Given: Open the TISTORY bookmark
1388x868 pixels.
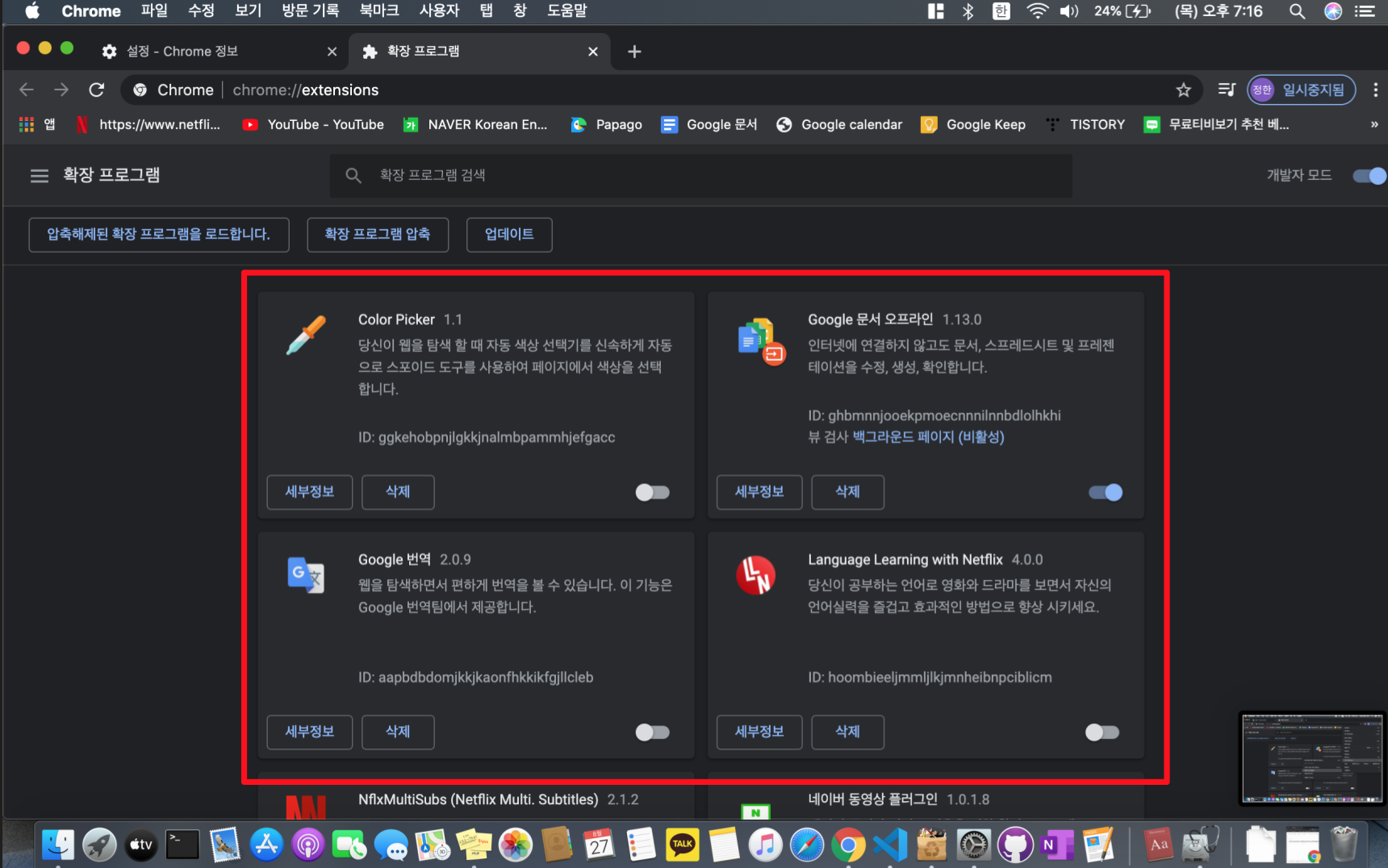Looking at the screenshot, I should click(1085, 124).
